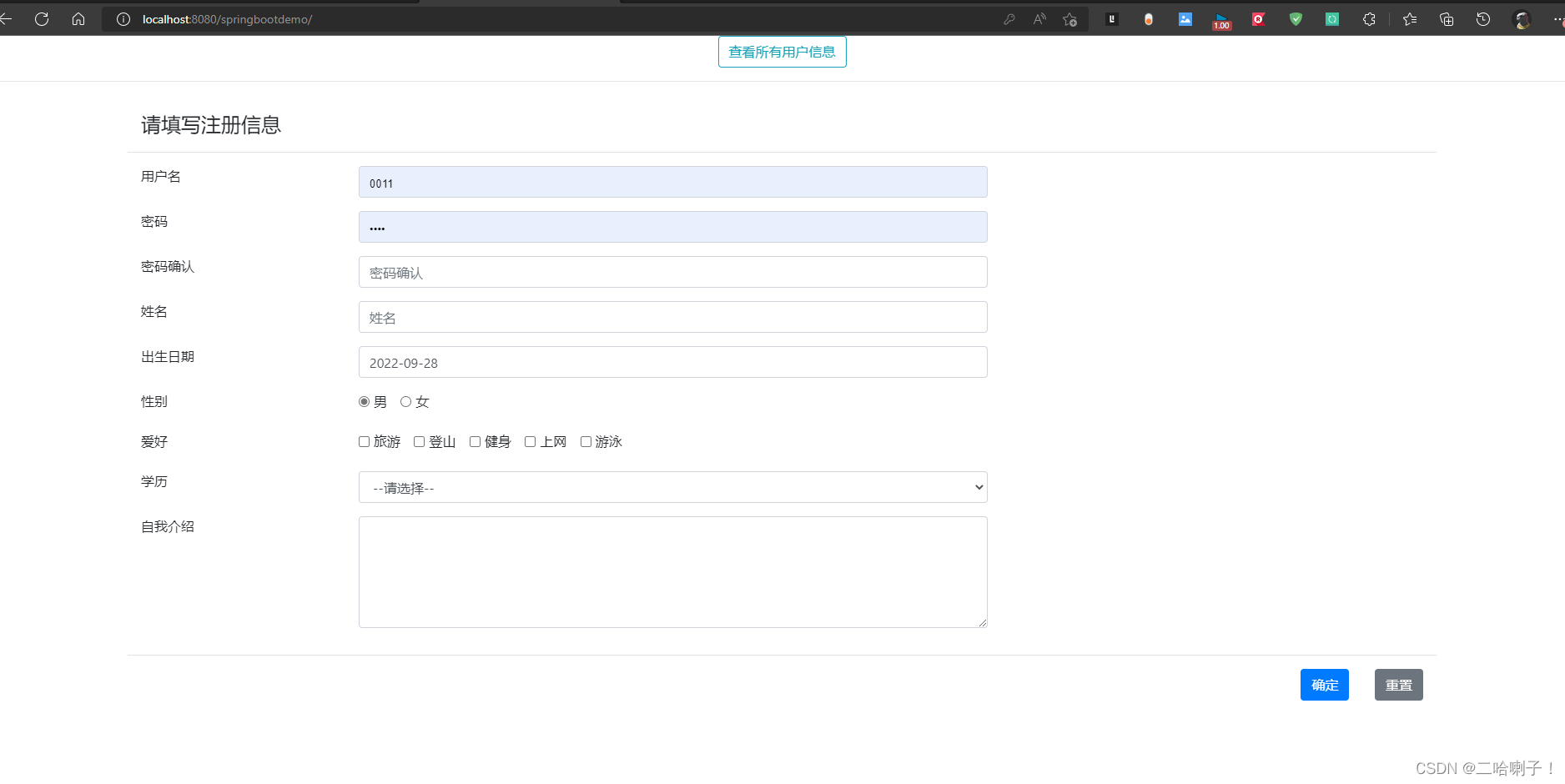The width and height of the screenshot is (1565, 784).
Task: Click into the 自我介绍 text area
Action: click(x=673, y=572)
